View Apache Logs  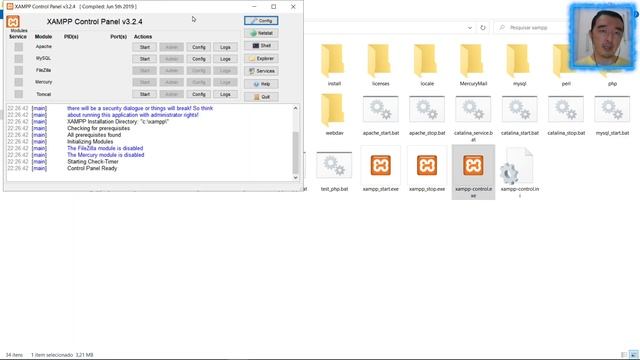(225, 47)
